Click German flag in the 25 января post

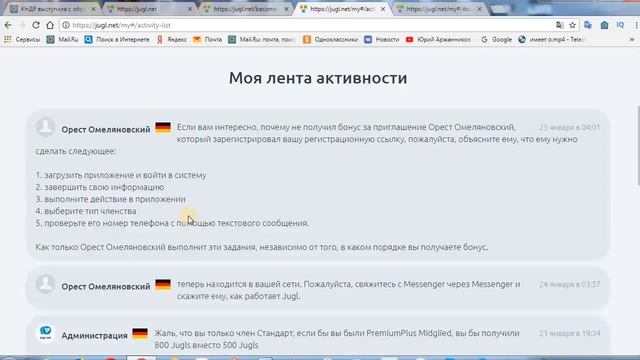click(163, 127)
